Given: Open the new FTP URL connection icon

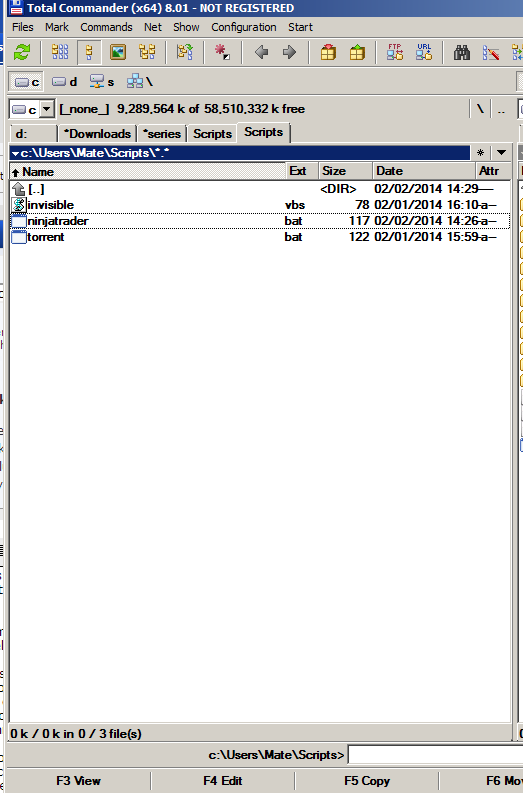Looking at the screenshot, I should [424, 52].
